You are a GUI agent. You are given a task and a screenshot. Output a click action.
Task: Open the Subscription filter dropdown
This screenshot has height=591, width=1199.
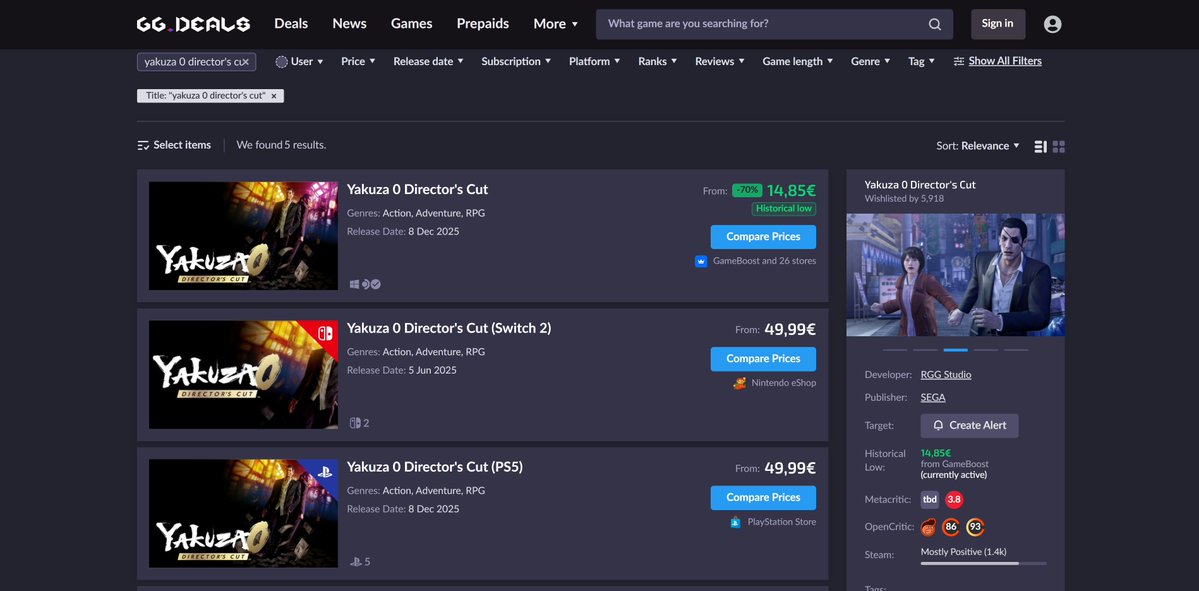point(516,62)
